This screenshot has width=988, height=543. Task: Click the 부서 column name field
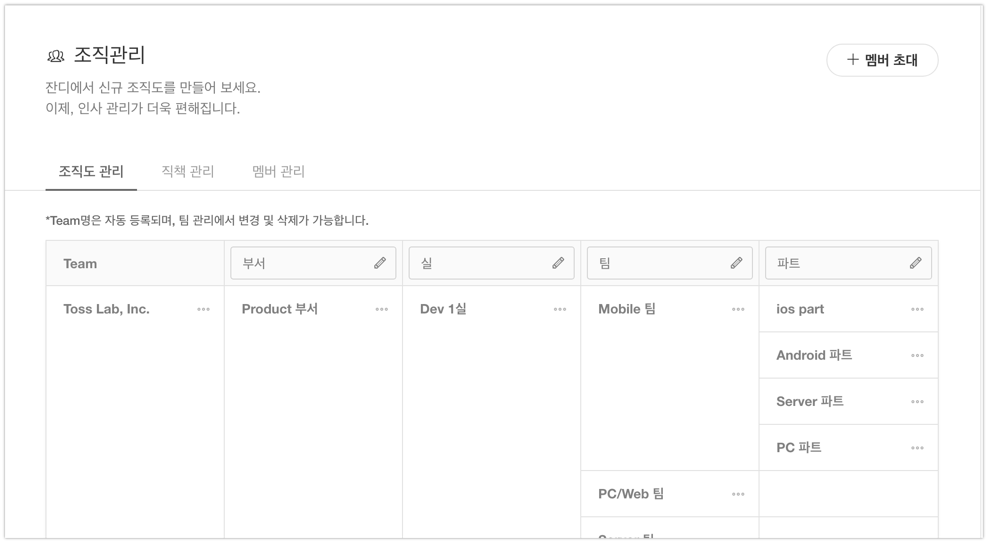pos(300,263)
